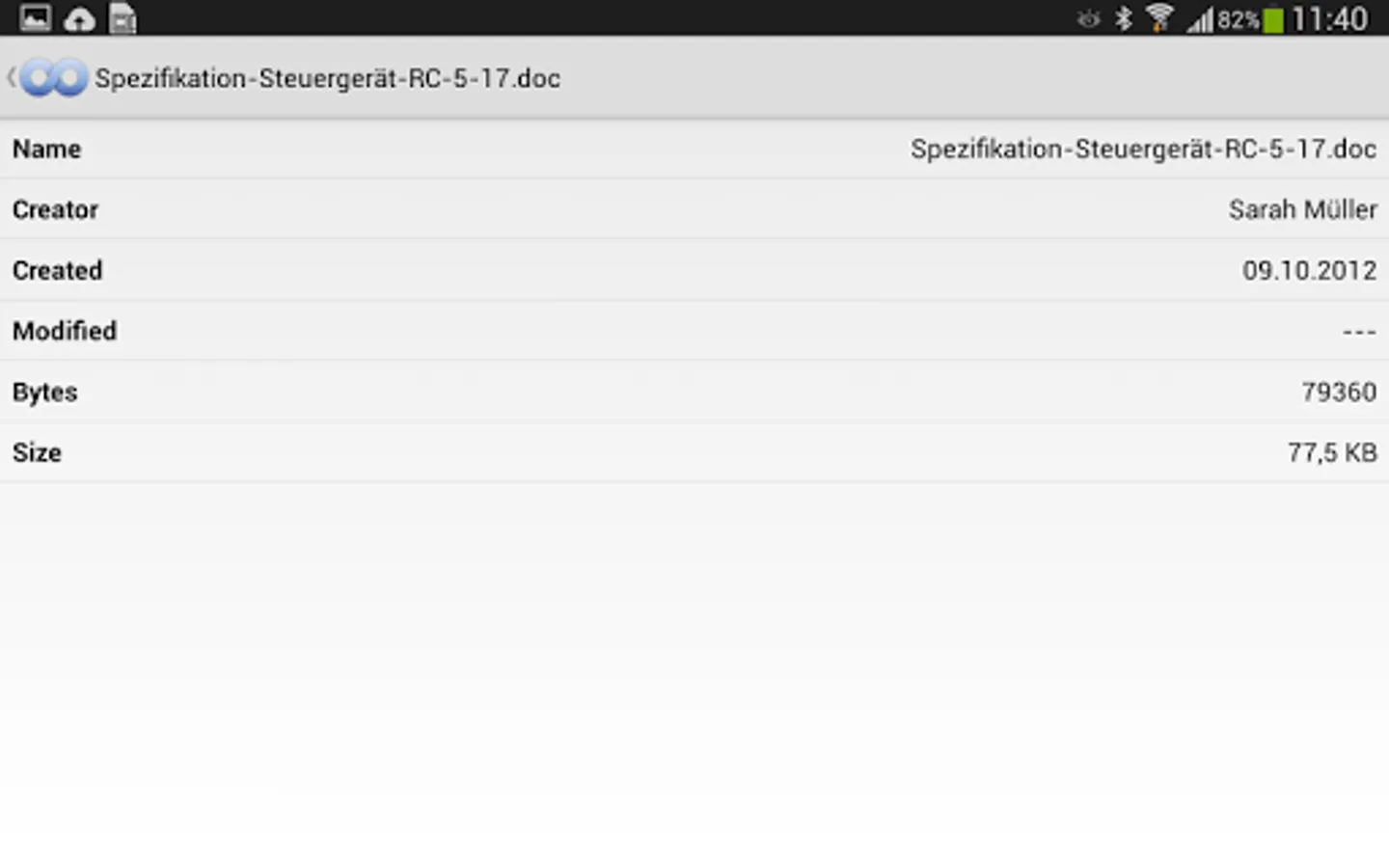Tap the smart stay eye icon

click(x=1088, y=19)
